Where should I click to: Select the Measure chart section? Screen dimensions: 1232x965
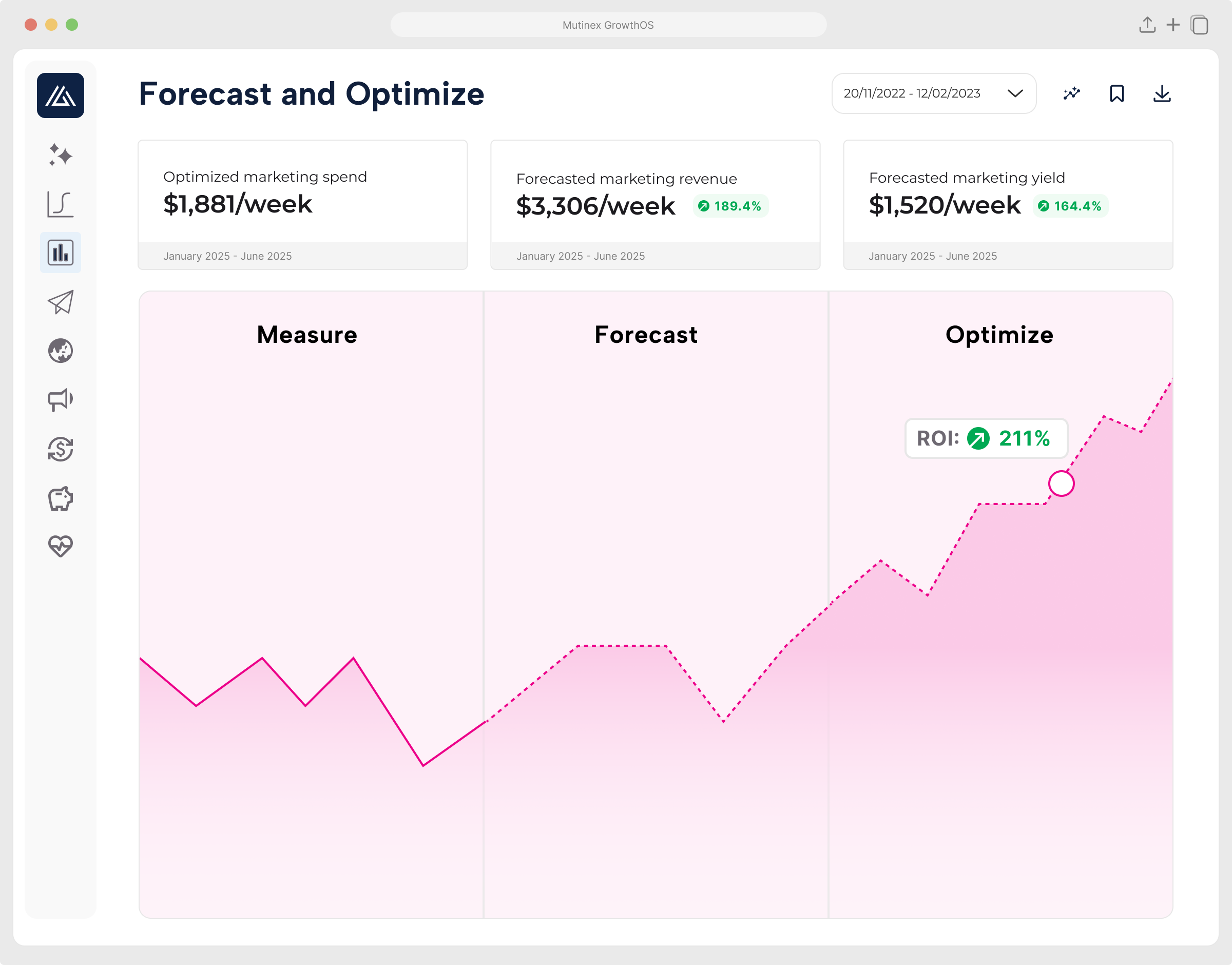click(x=307, y=335)
